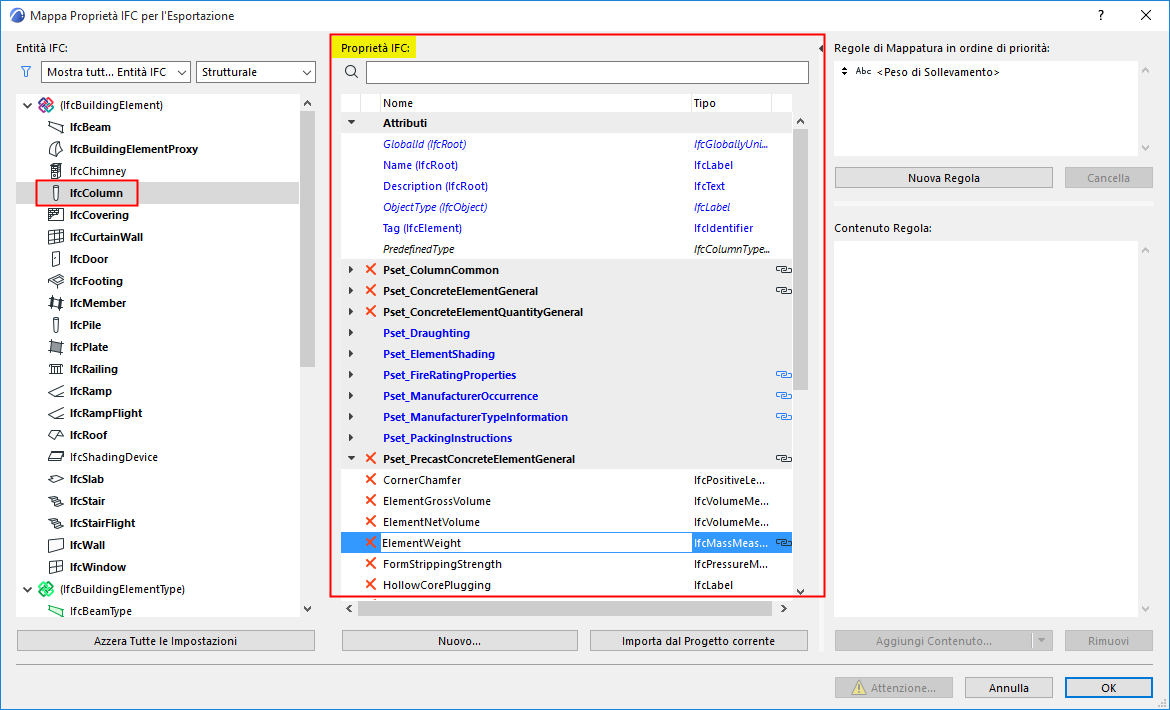The height and width of the screenshot is (710, 1170).
Task: Select the IfcColumn icon
Action: pyautogui.click(x=56, y=193)
